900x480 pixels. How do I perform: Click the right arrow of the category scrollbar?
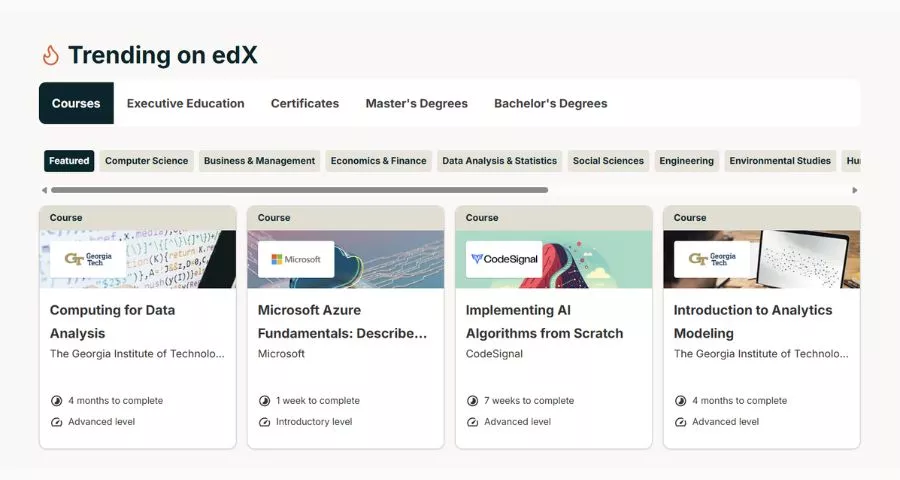(x=855, y=190)
